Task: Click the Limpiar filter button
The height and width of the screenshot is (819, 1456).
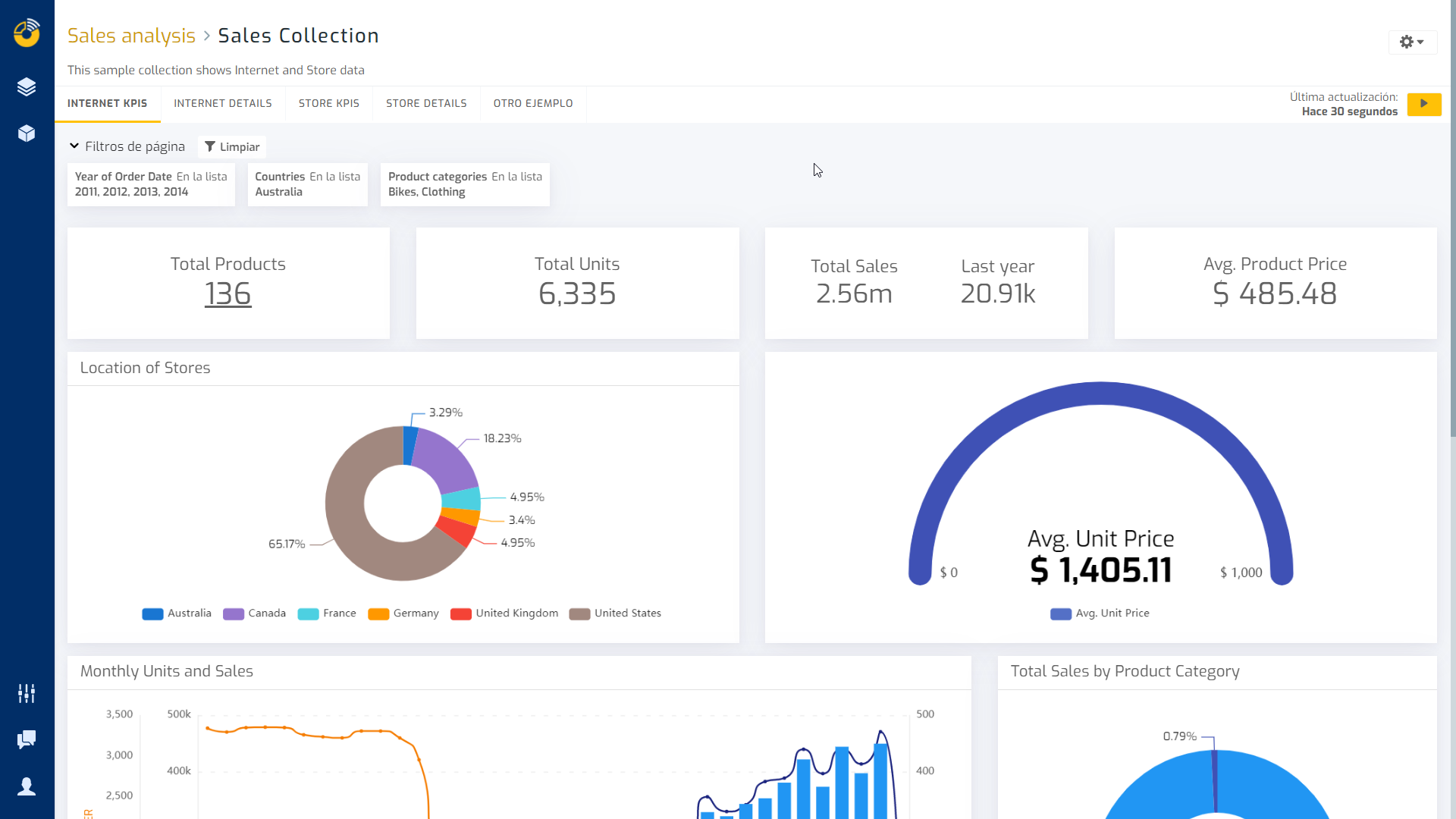Action: pos(232,146)
